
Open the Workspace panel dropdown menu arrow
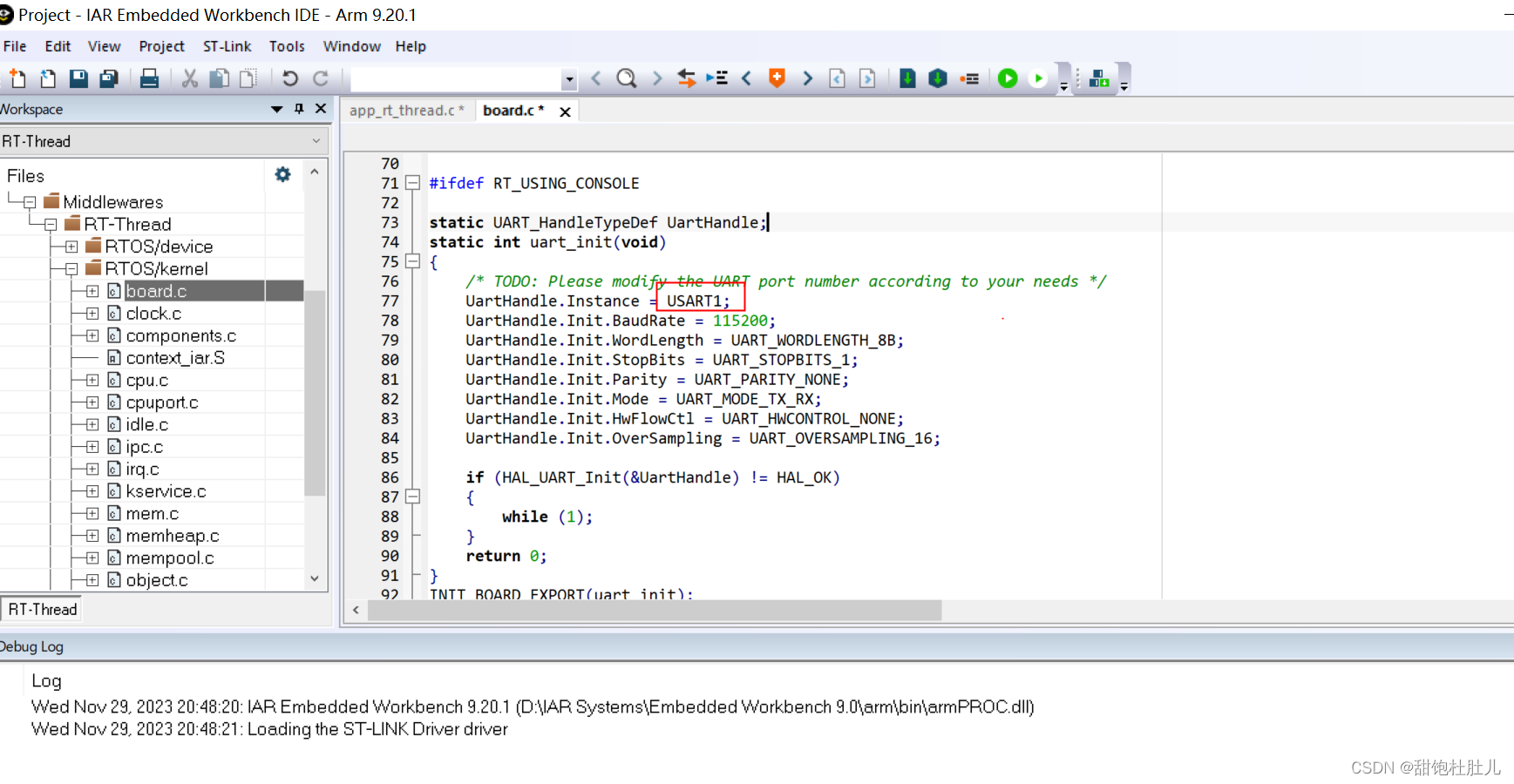276,109
